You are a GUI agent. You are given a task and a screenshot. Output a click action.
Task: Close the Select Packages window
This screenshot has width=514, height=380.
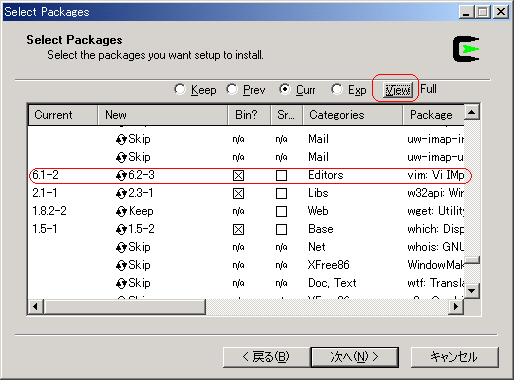tap(501, 12)
